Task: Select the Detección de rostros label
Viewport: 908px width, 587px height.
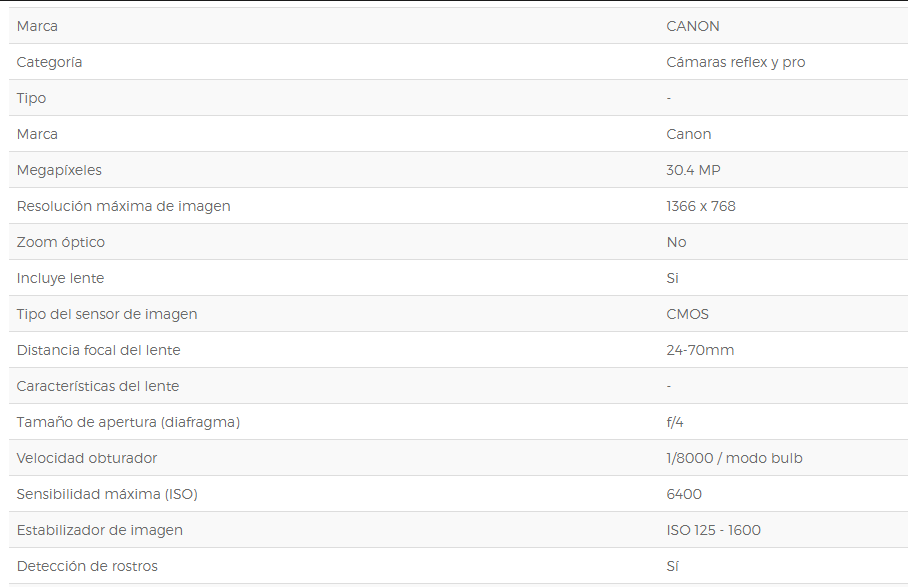Action: 87,566
